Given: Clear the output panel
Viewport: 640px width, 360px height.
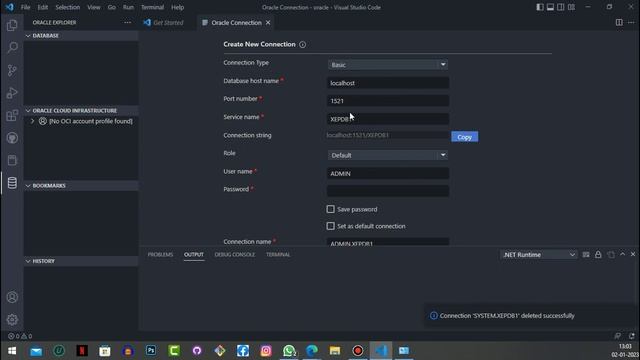Looking at the screenshot, I should pyautogui.click(x=586, y=255).
